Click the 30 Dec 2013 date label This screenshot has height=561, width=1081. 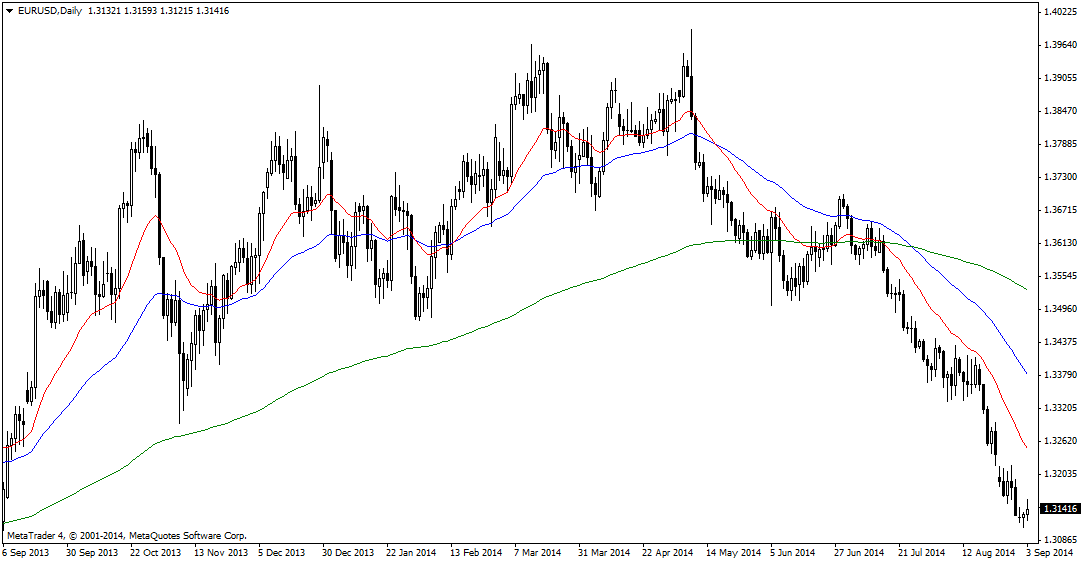[x=348, y=553]
